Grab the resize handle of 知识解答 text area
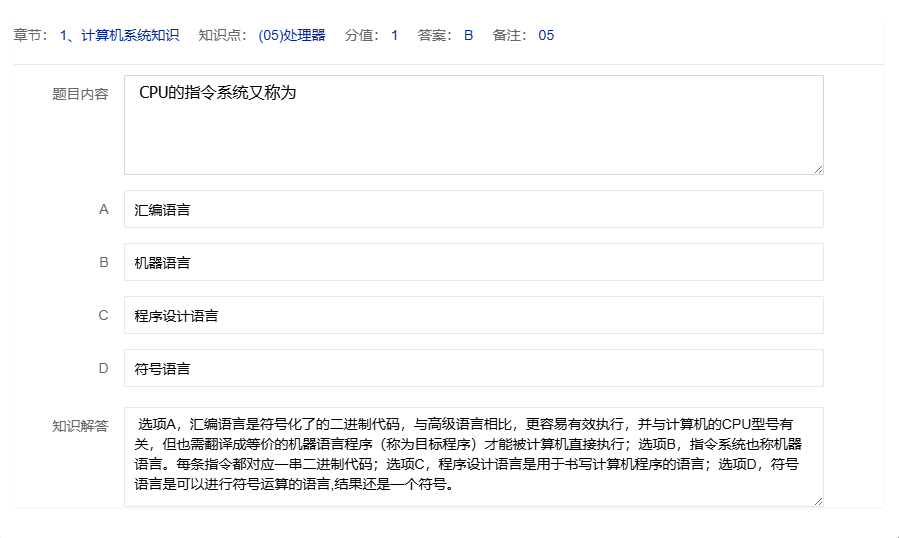The height and width of the screenshot is (538, 899). pyautogui.click(x=818, y=501)
